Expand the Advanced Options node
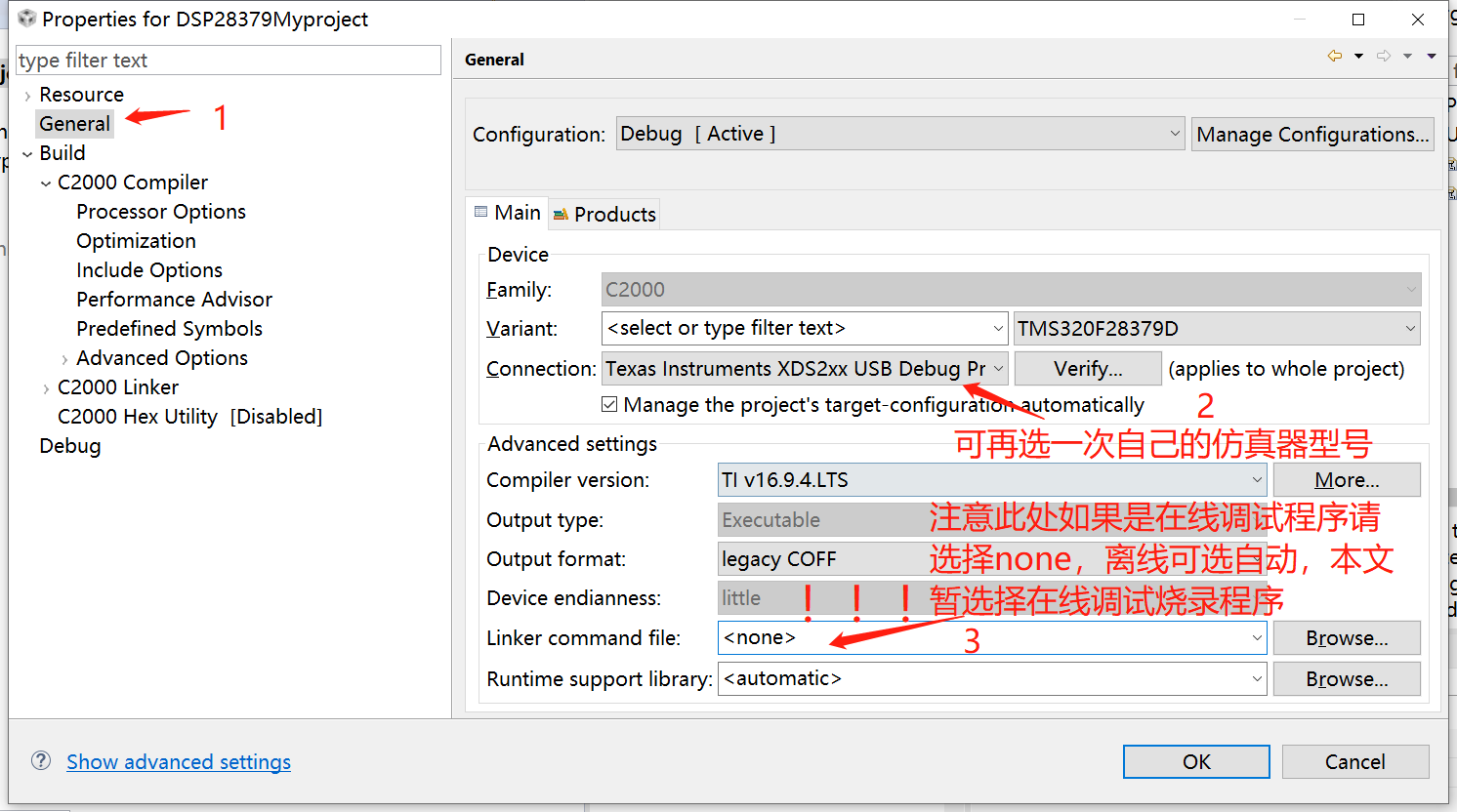This screenshot has width=1457, height=812. click(62, 357)
